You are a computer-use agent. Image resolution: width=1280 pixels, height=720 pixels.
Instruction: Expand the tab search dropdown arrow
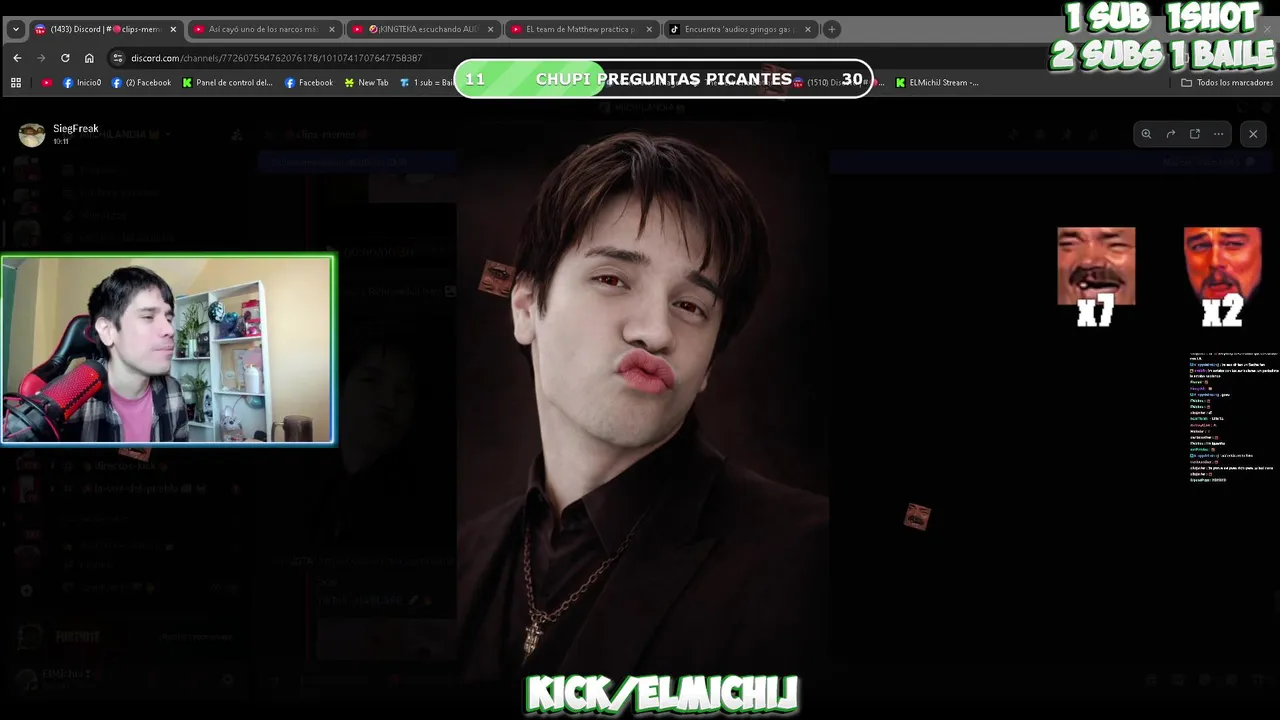(15, 29)
